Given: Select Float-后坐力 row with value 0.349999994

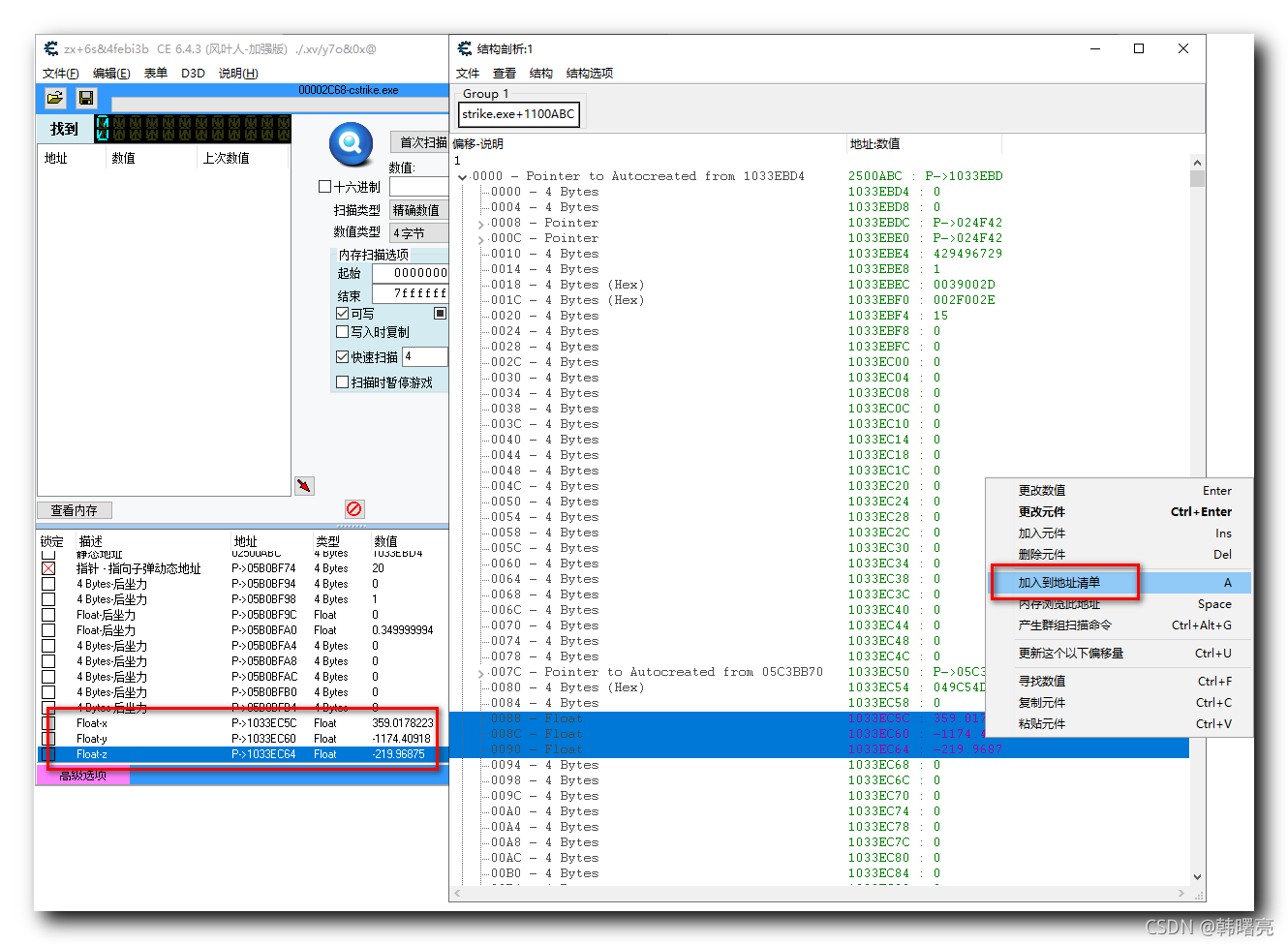Looking at the screenshot, I should point(242,630).
